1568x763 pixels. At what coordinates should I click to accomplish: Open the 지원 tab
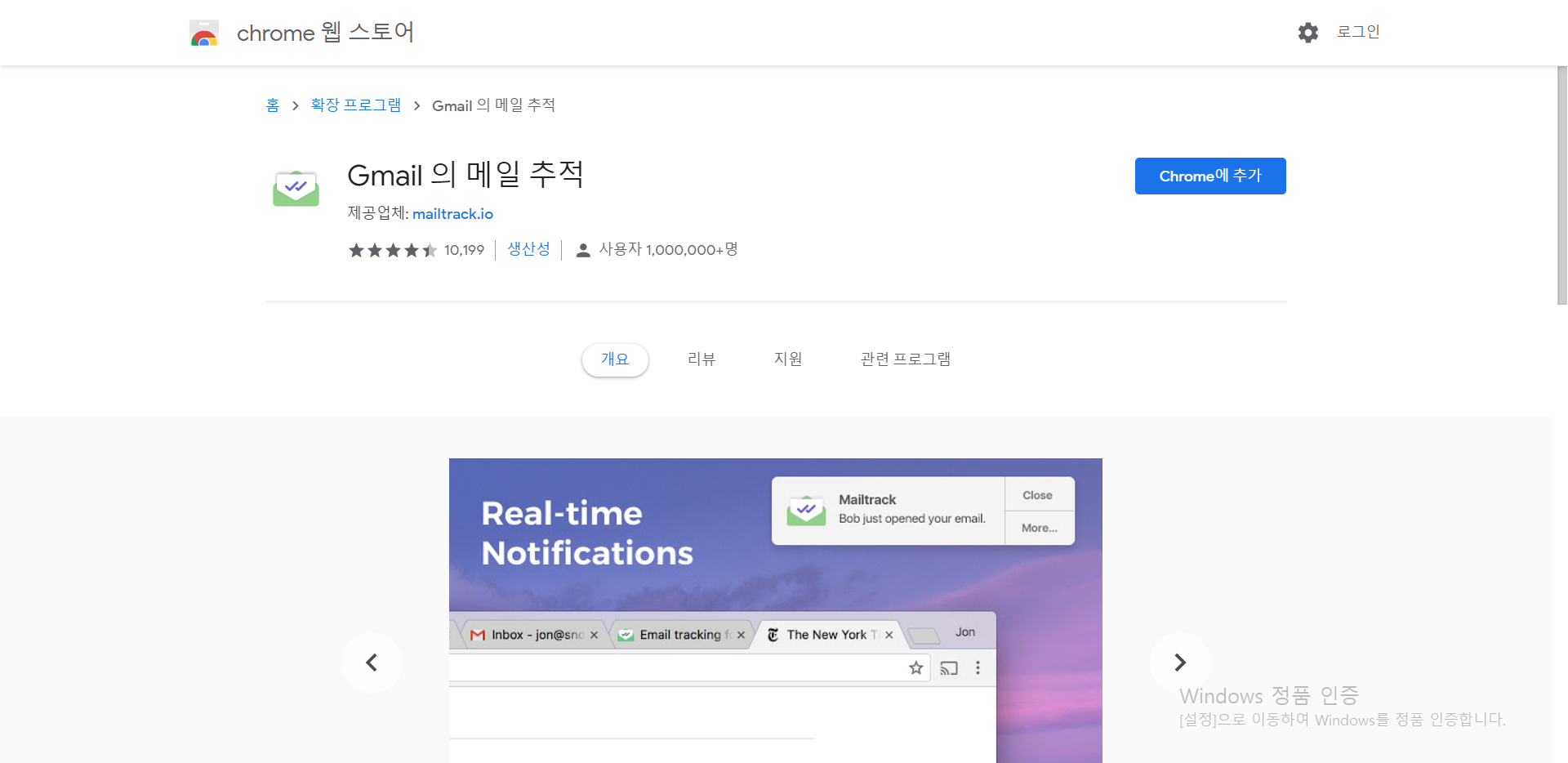click(789, 359)
